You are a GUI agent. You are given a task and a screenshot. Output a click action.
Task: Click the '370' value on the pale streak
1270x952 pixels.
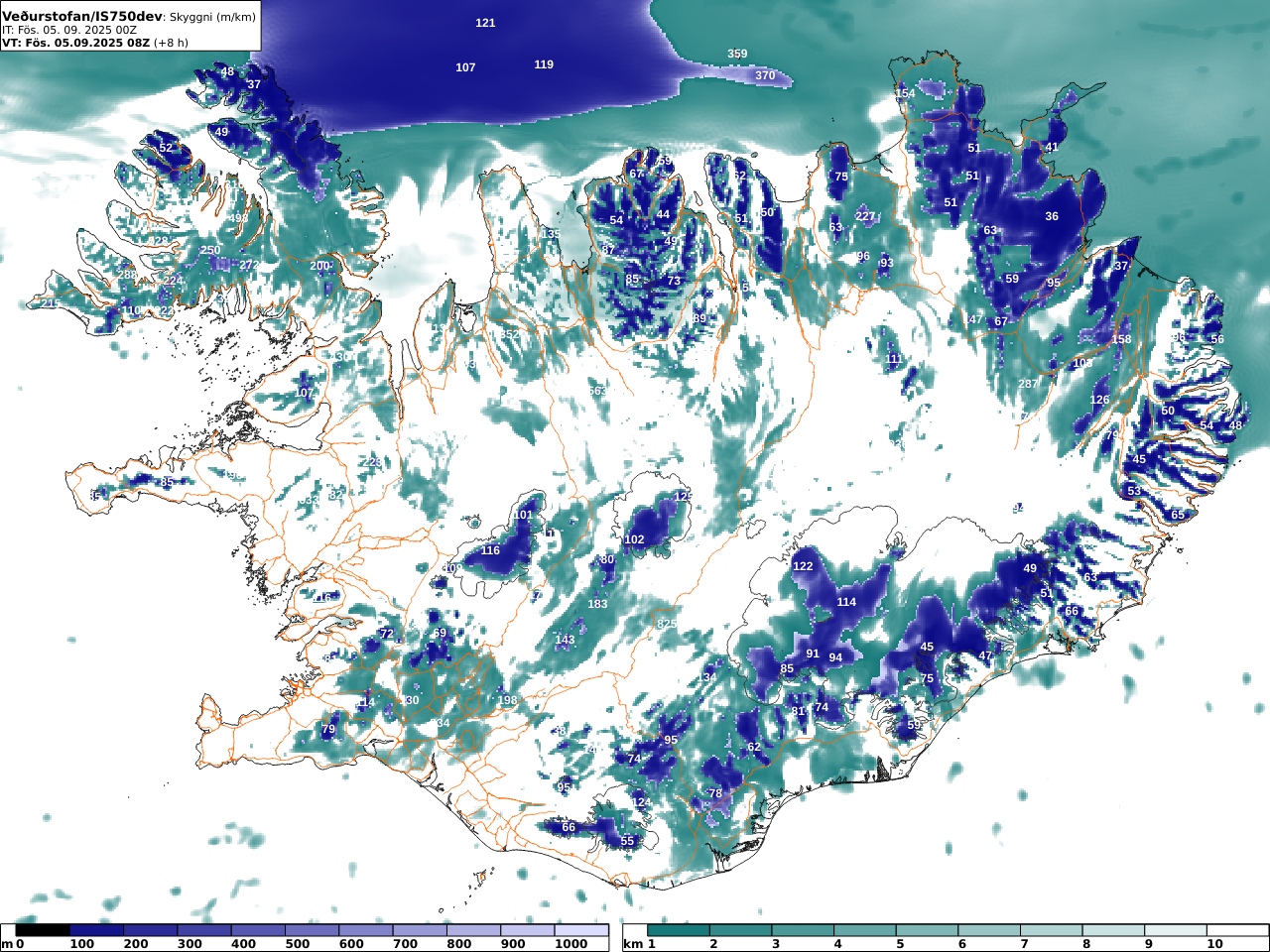[x=765, y=75]
